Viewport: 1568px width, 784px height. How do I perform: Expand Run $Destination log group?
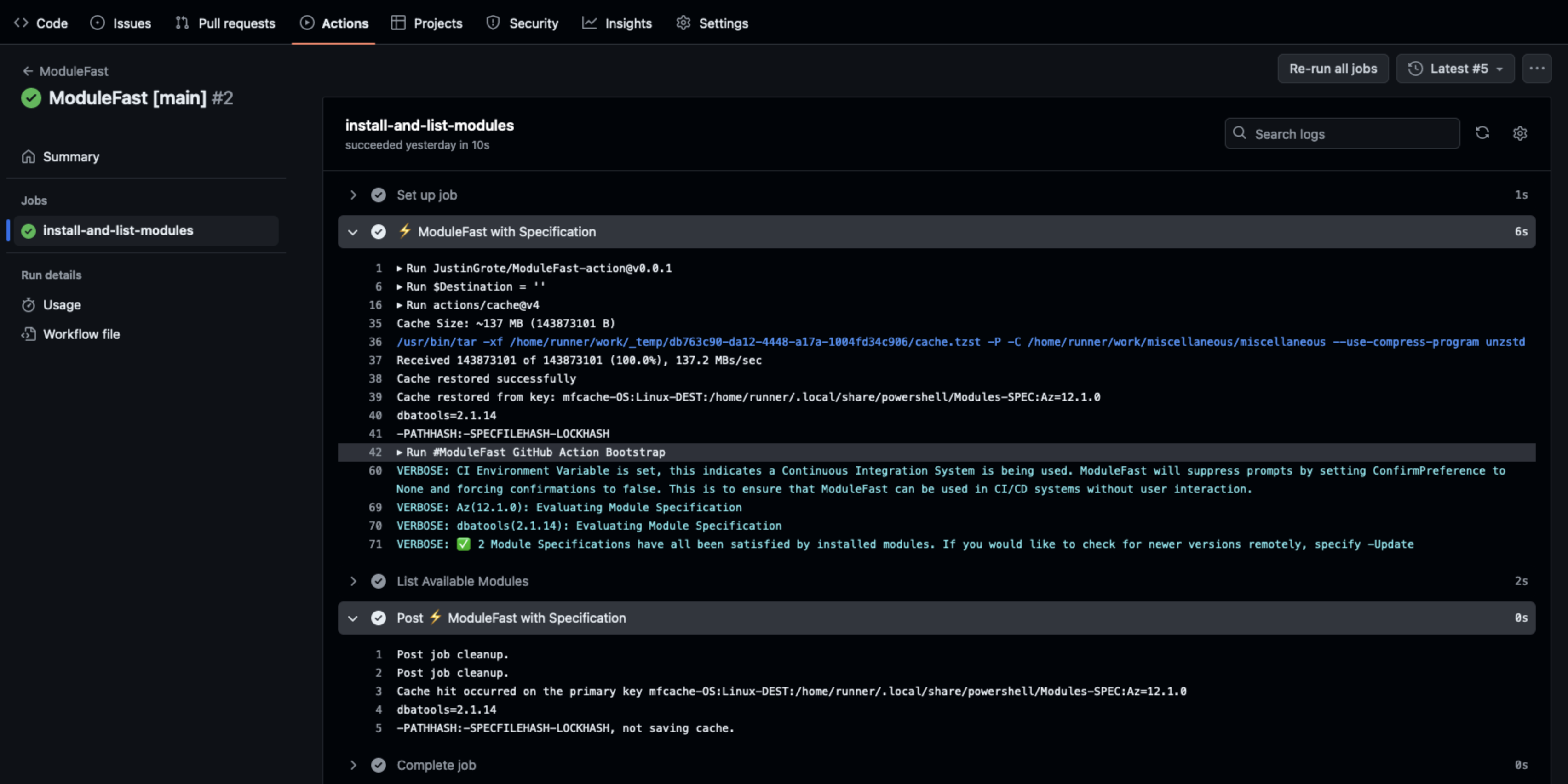pos(471,286)
